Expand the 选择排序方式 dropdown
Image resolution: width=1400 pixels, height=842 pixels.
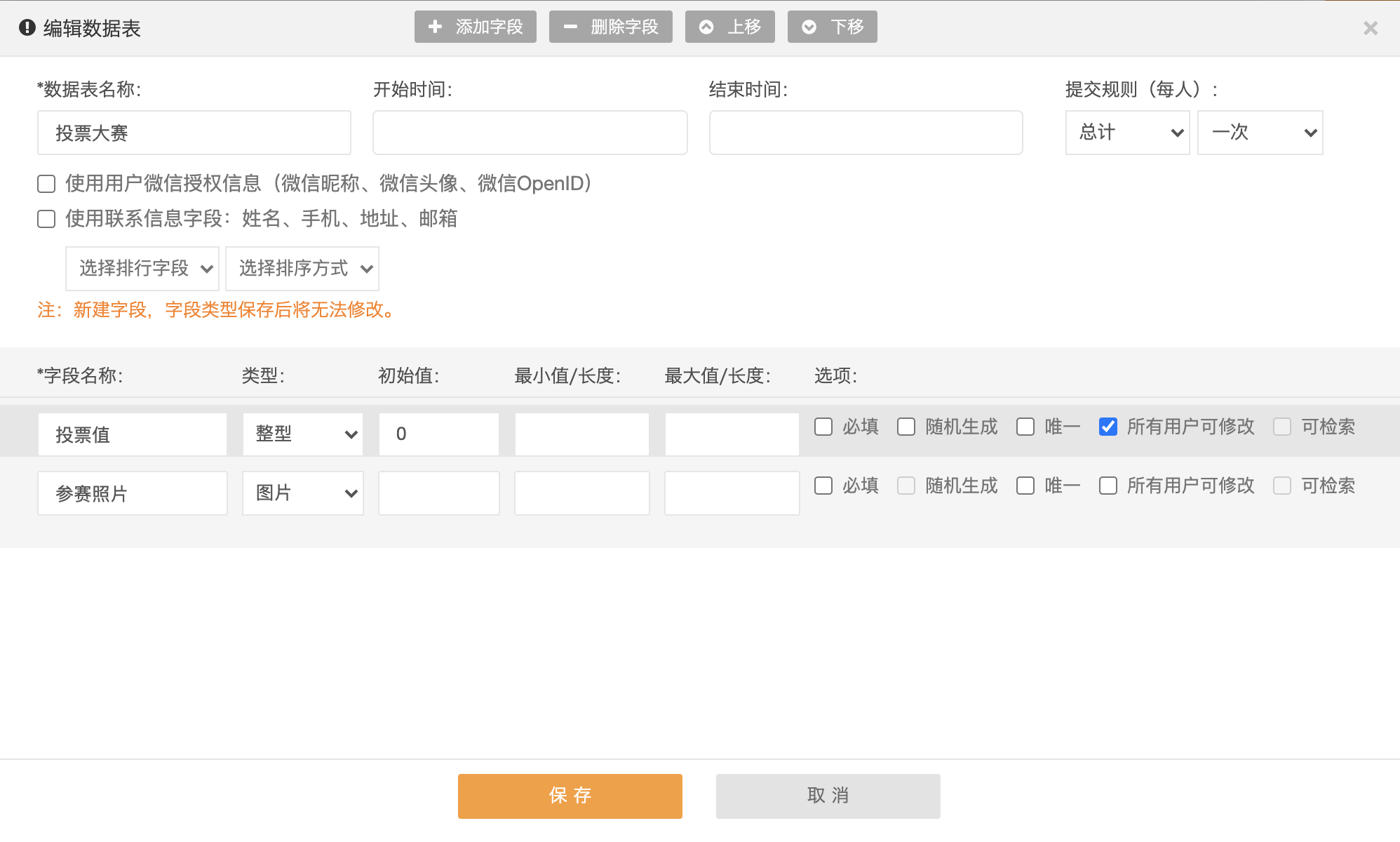pyautogui.click(x=302, y=269)
